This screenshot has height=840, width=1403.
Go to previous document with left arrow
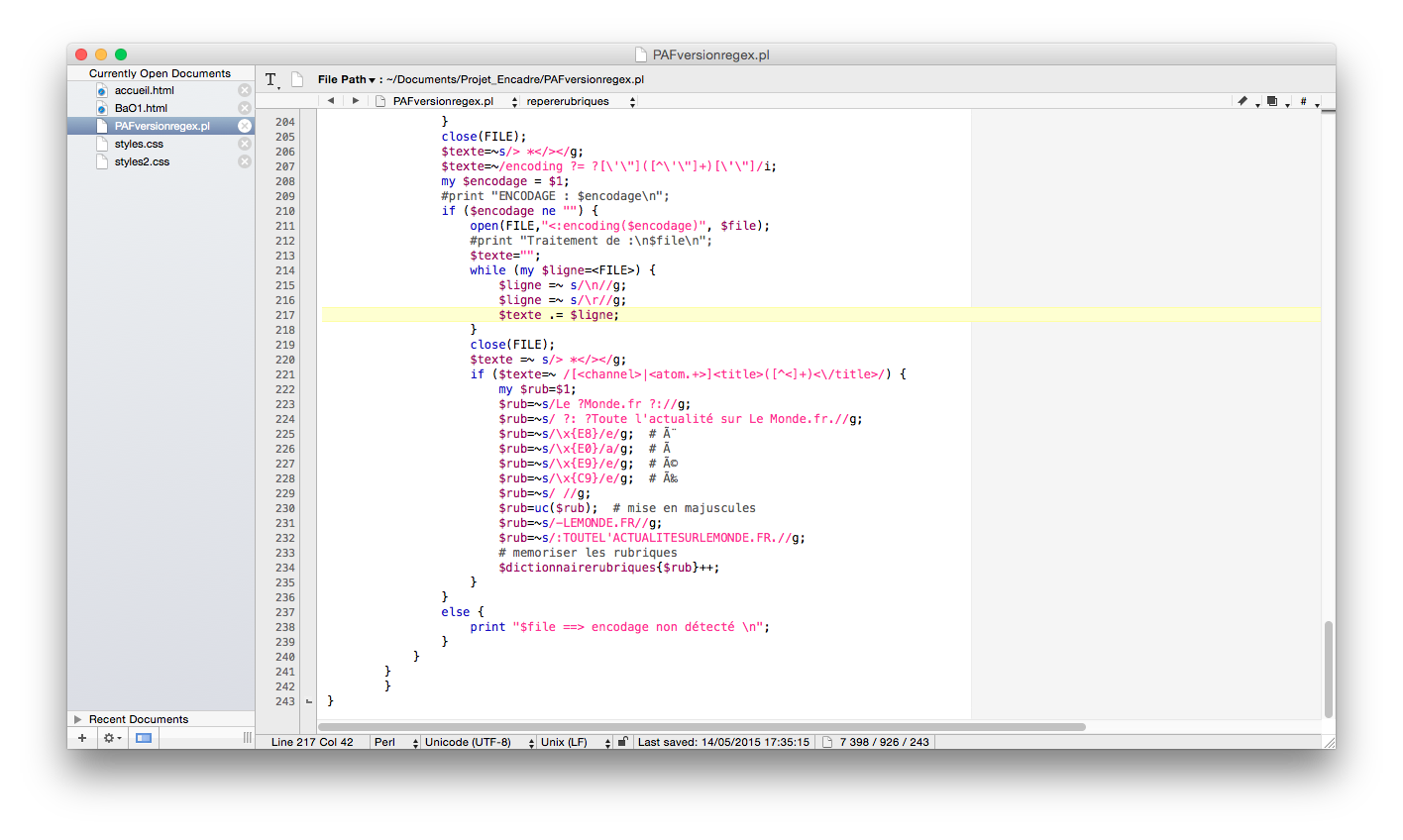[x=331, y=101]
